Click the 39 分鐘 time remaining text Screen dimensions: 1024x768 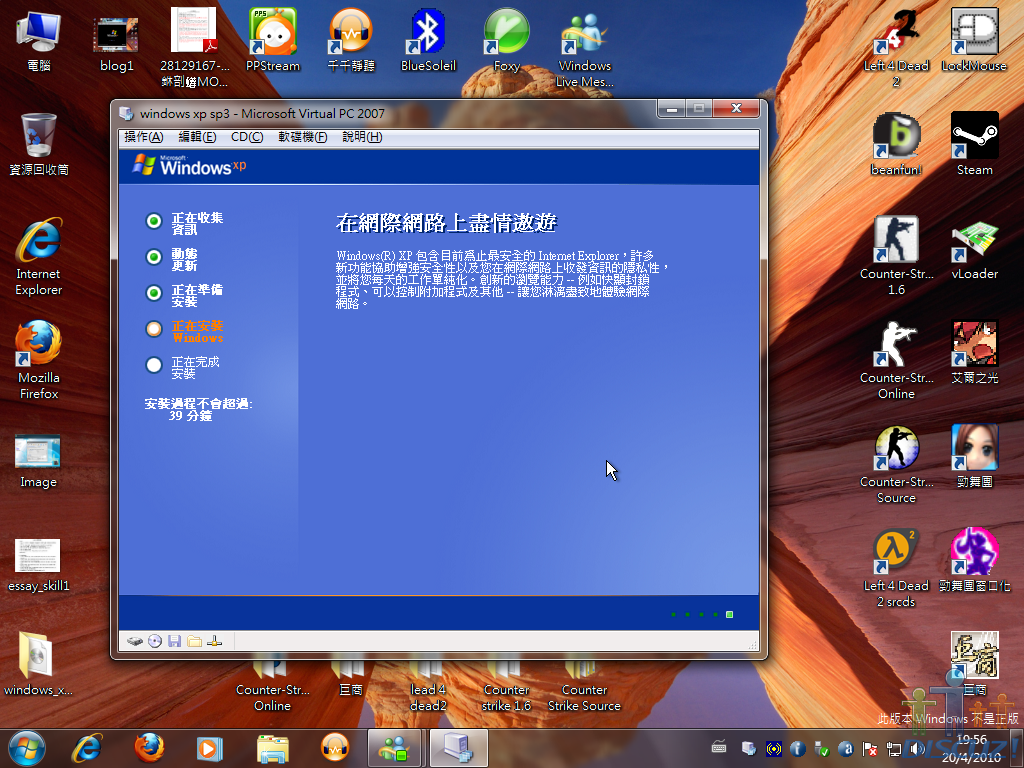191,416
